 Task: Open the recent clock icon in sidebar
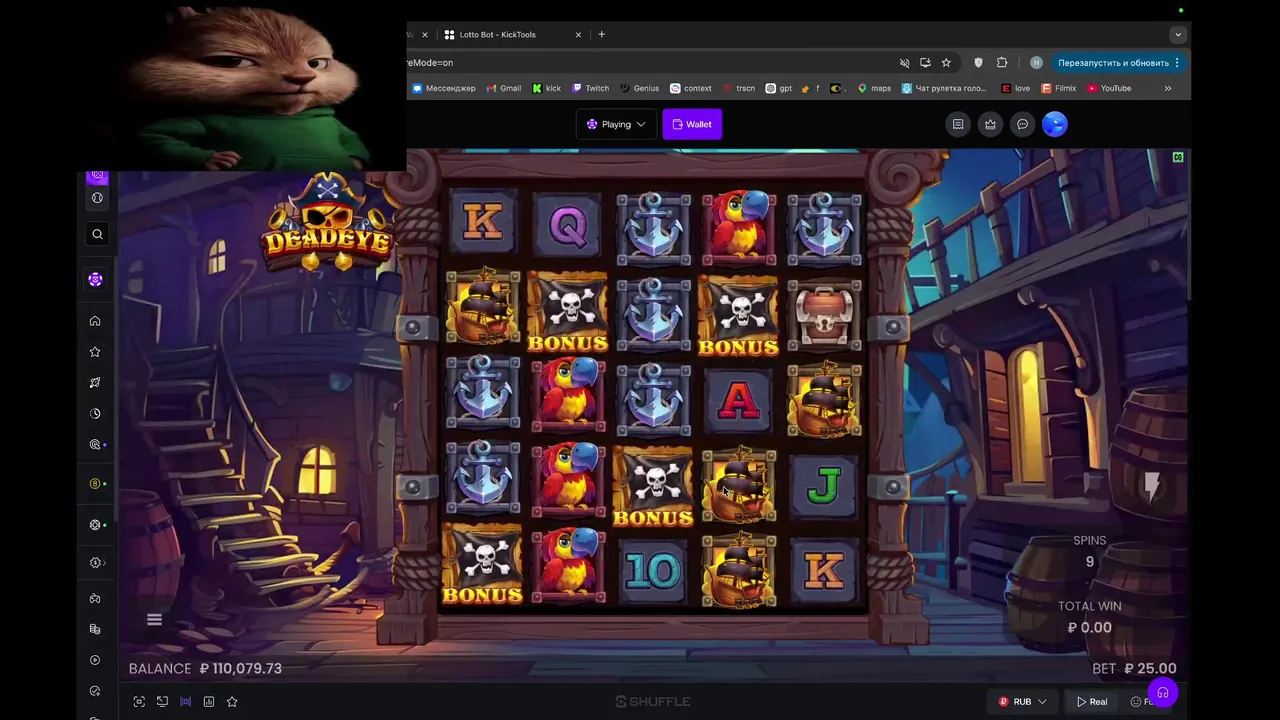pos(95,413)
